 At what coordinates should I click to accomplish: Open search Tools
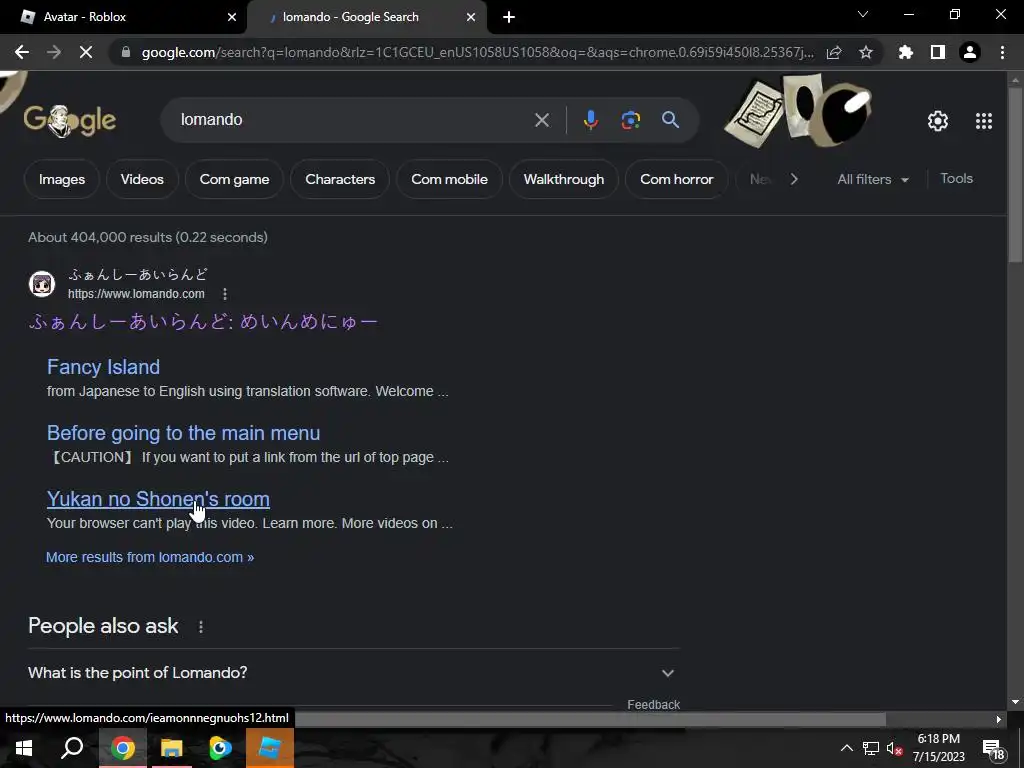coord(957,178)
